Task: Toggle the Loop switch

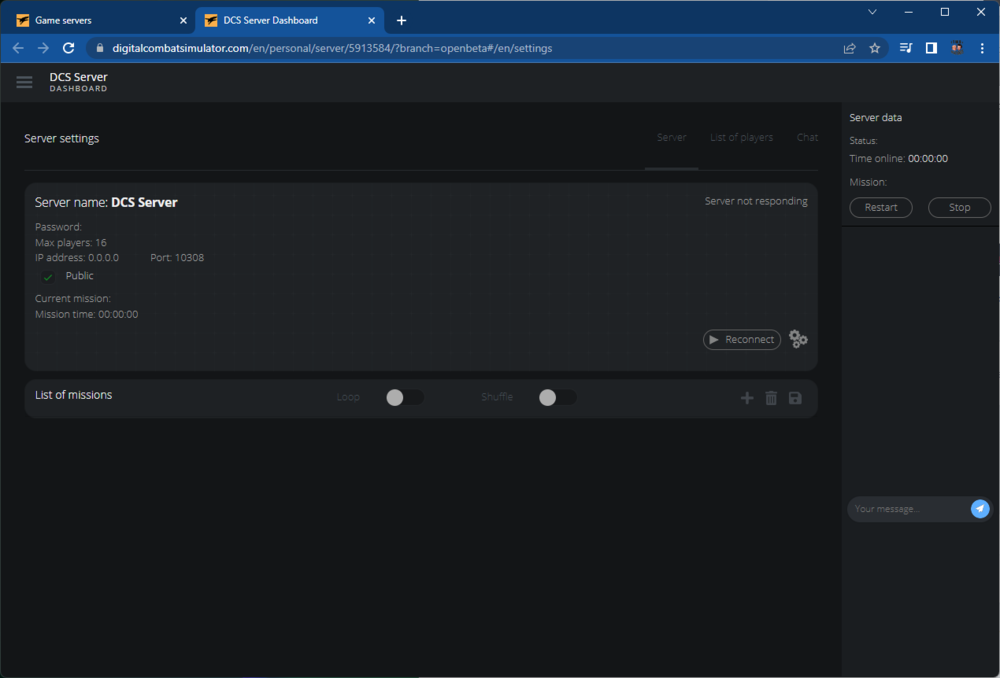Action: 404,397
